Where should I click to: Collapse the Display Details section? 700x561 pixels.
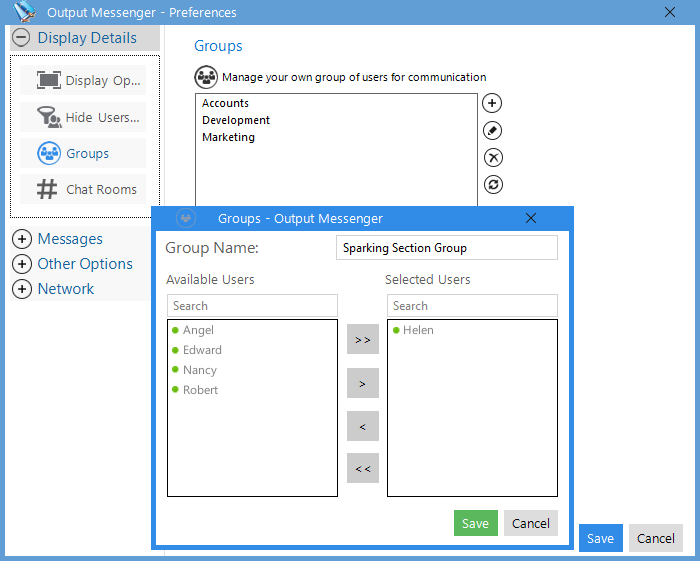click(x=21, y=38)
